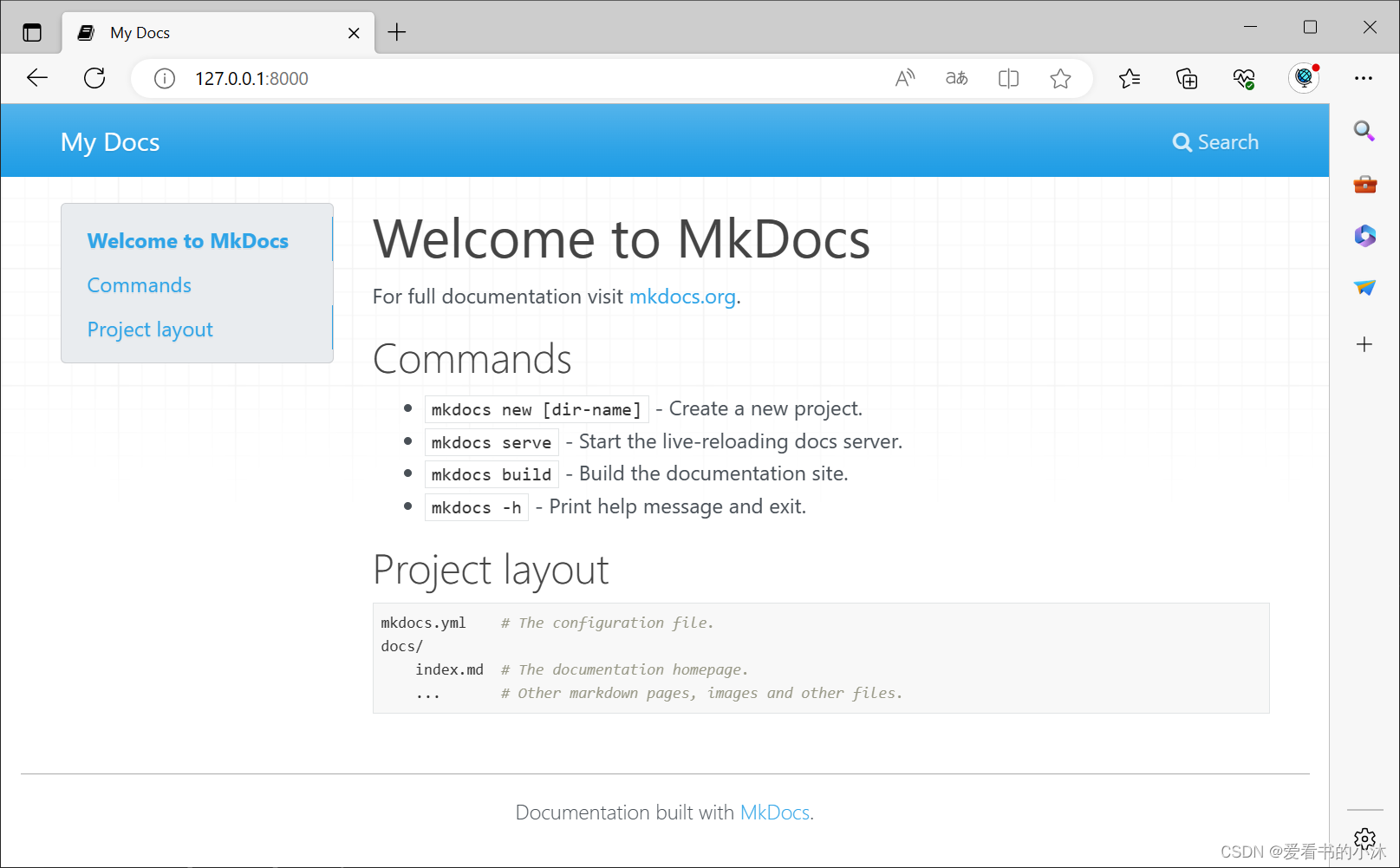View site information icon in address bar
Screen dimensions: 1400x868
click(x=164, y=79)
